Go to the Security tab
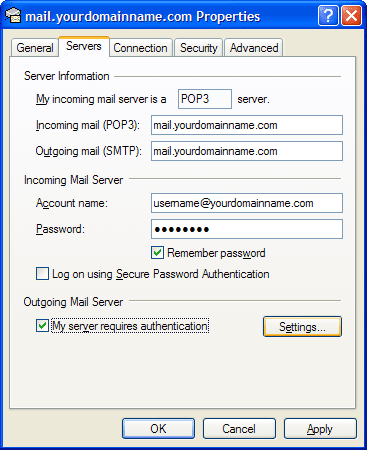The width and height of the screenshot is (367, 450). pos(199,48)
